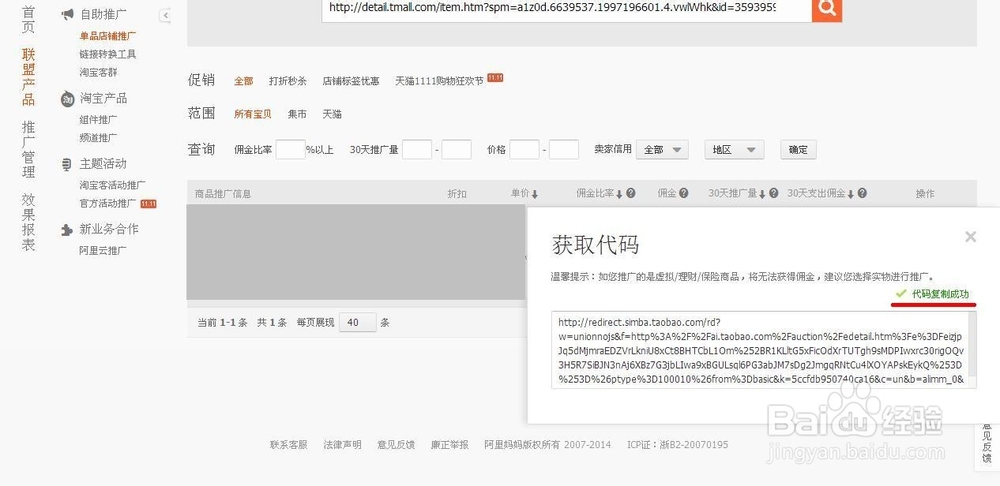Close the 获取代码 dialog
The width and height of the screenshot is (1000, 486).
(x=970, y=237)
